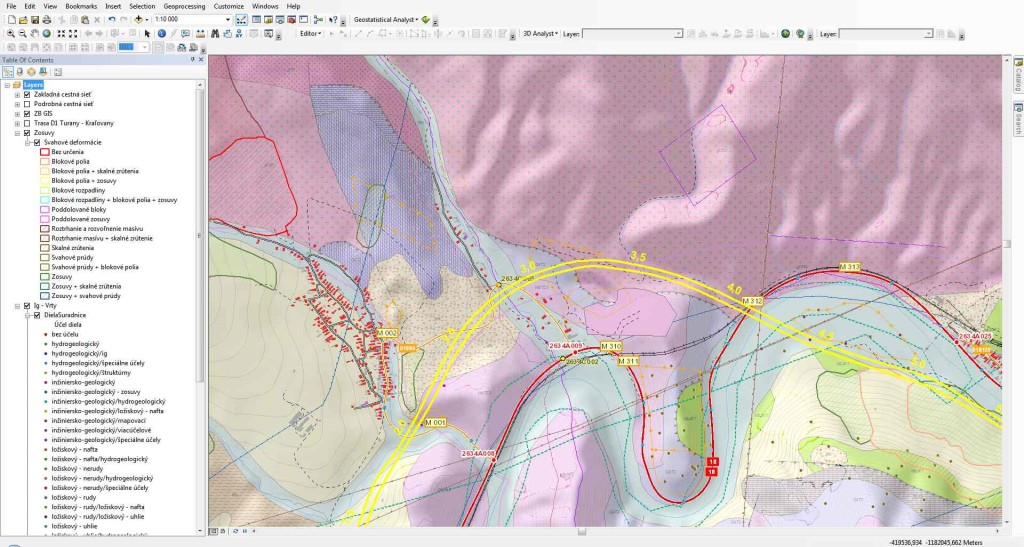Activate the Identify tool
Screen dimensions: 1024x547
[x=161, y=33]
